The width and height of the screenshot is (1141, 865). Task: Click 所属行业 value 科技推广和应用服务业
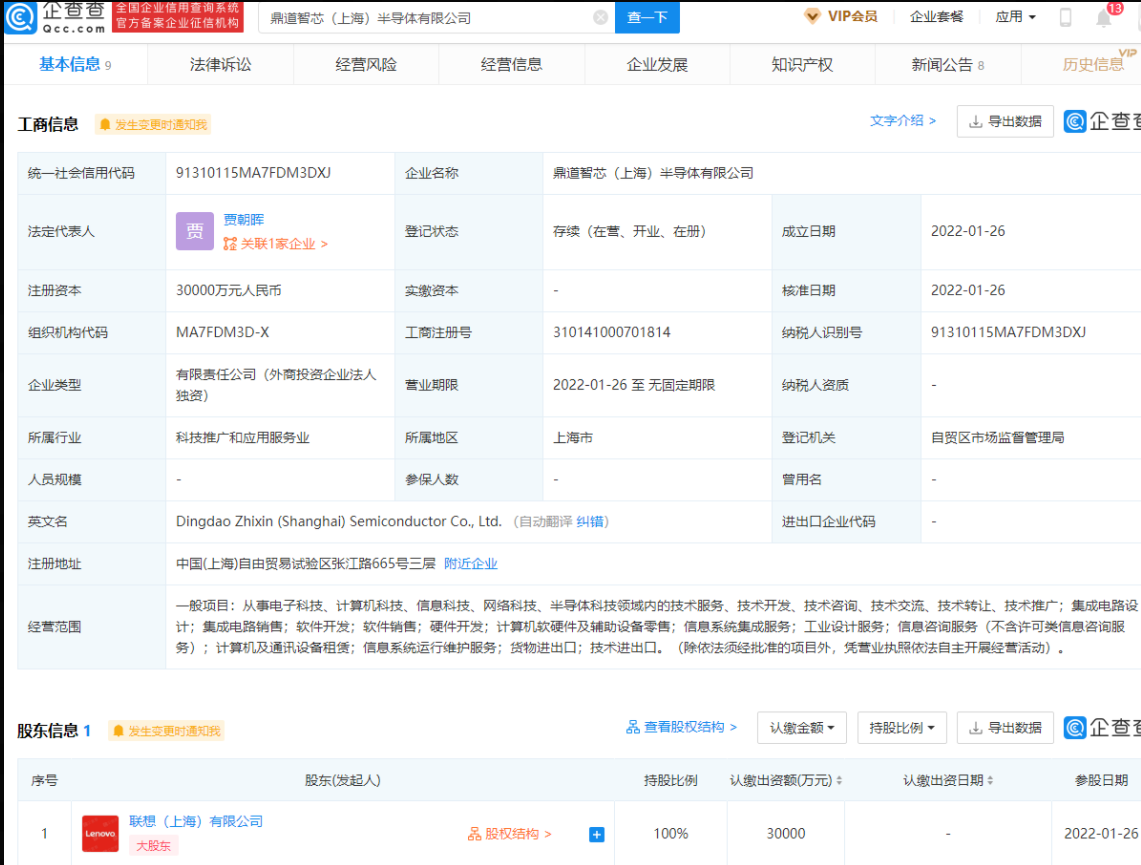(242, 438)
